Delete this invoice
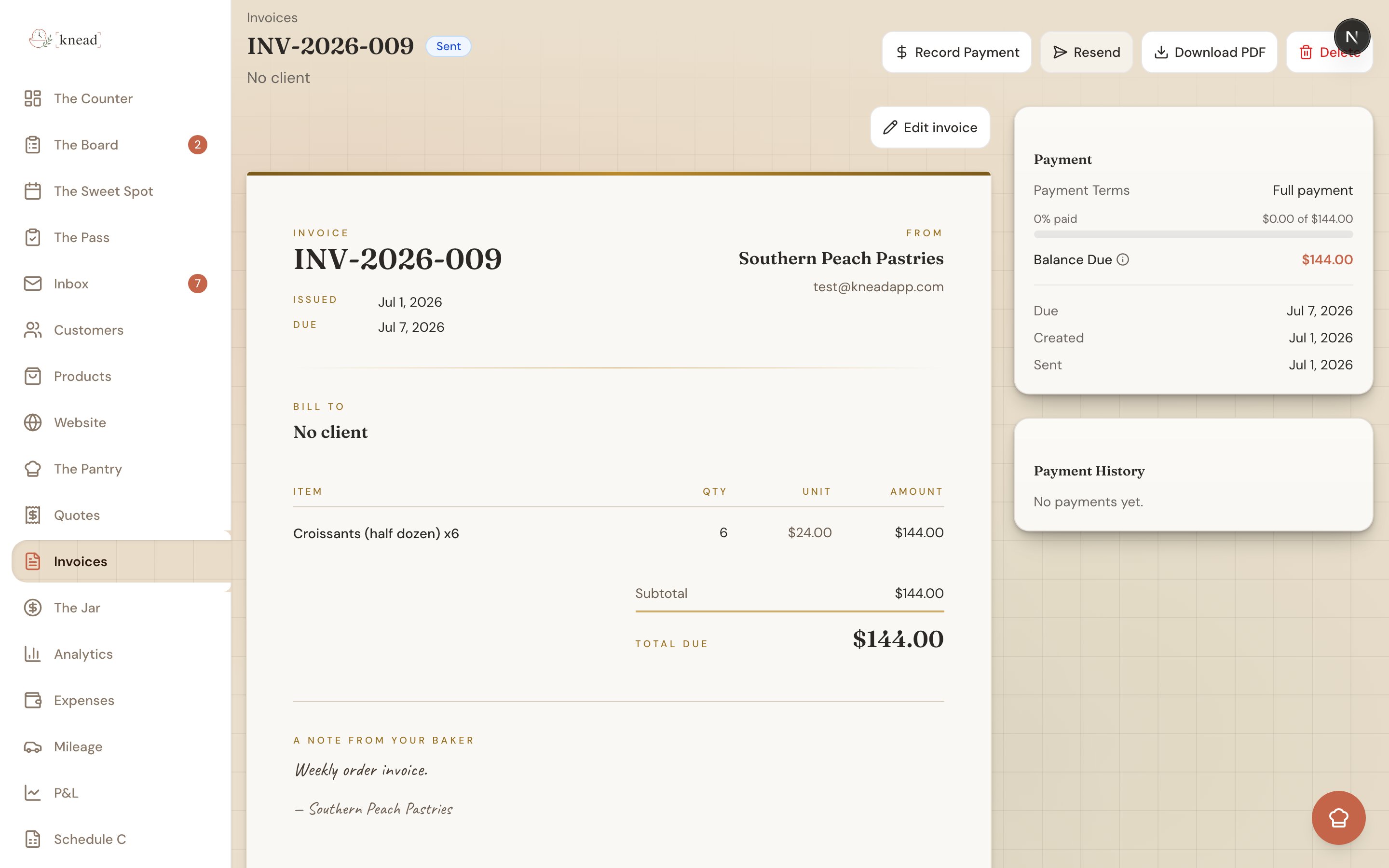The height and width of the screenshot is (868, 1389). [1329, 52]
